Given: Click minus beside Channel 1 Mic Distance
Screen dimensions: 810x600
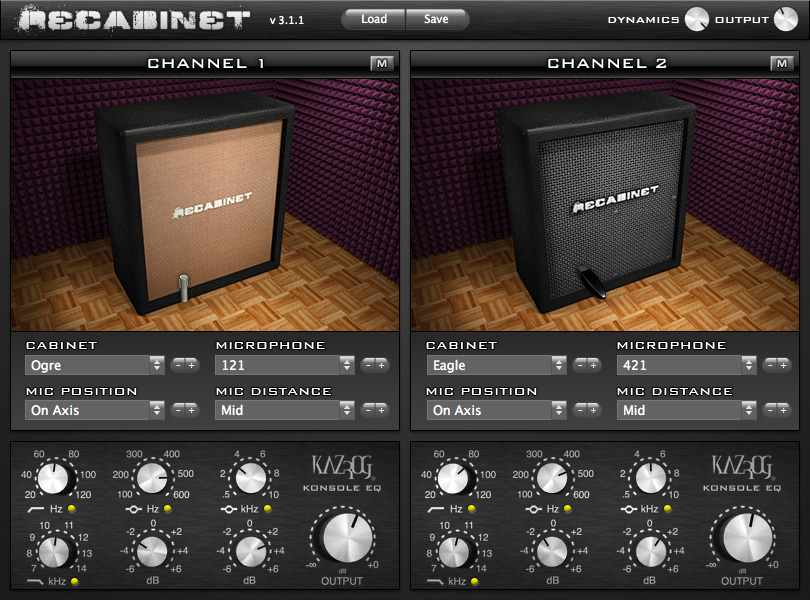Looking at the screenshot, I should point(368,410).
